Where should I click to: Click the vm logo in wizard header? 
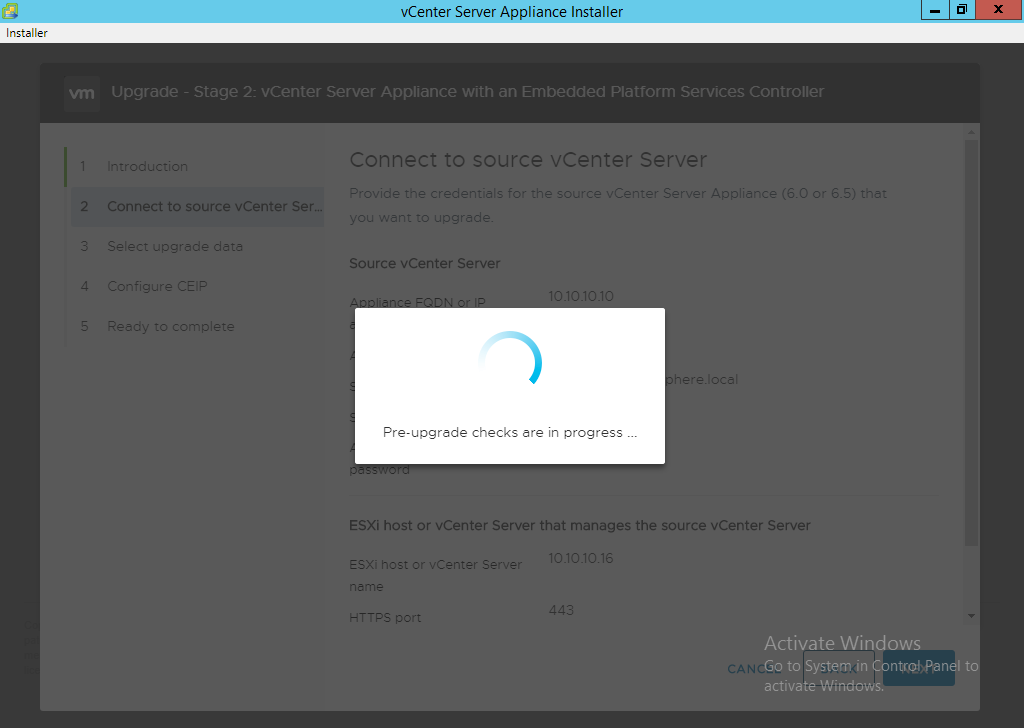pos(82,93)
